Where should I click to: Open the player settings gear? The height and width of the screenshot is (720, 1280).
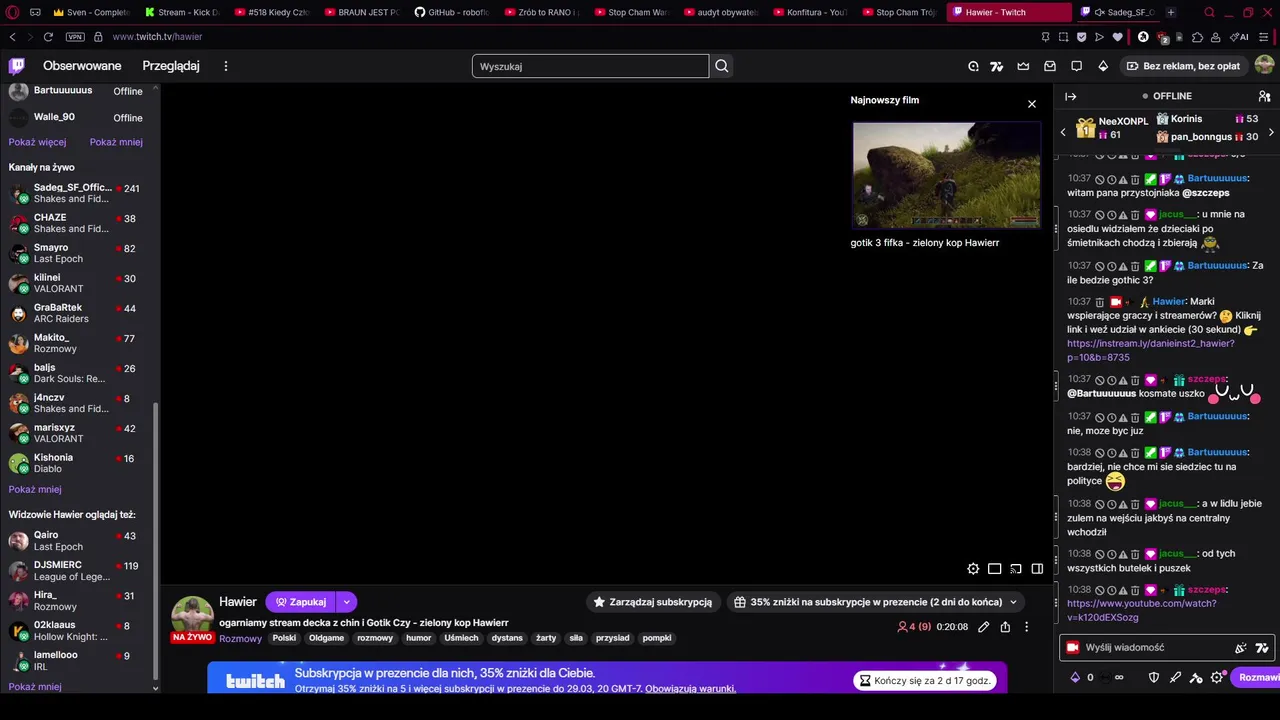pos(973,569)
